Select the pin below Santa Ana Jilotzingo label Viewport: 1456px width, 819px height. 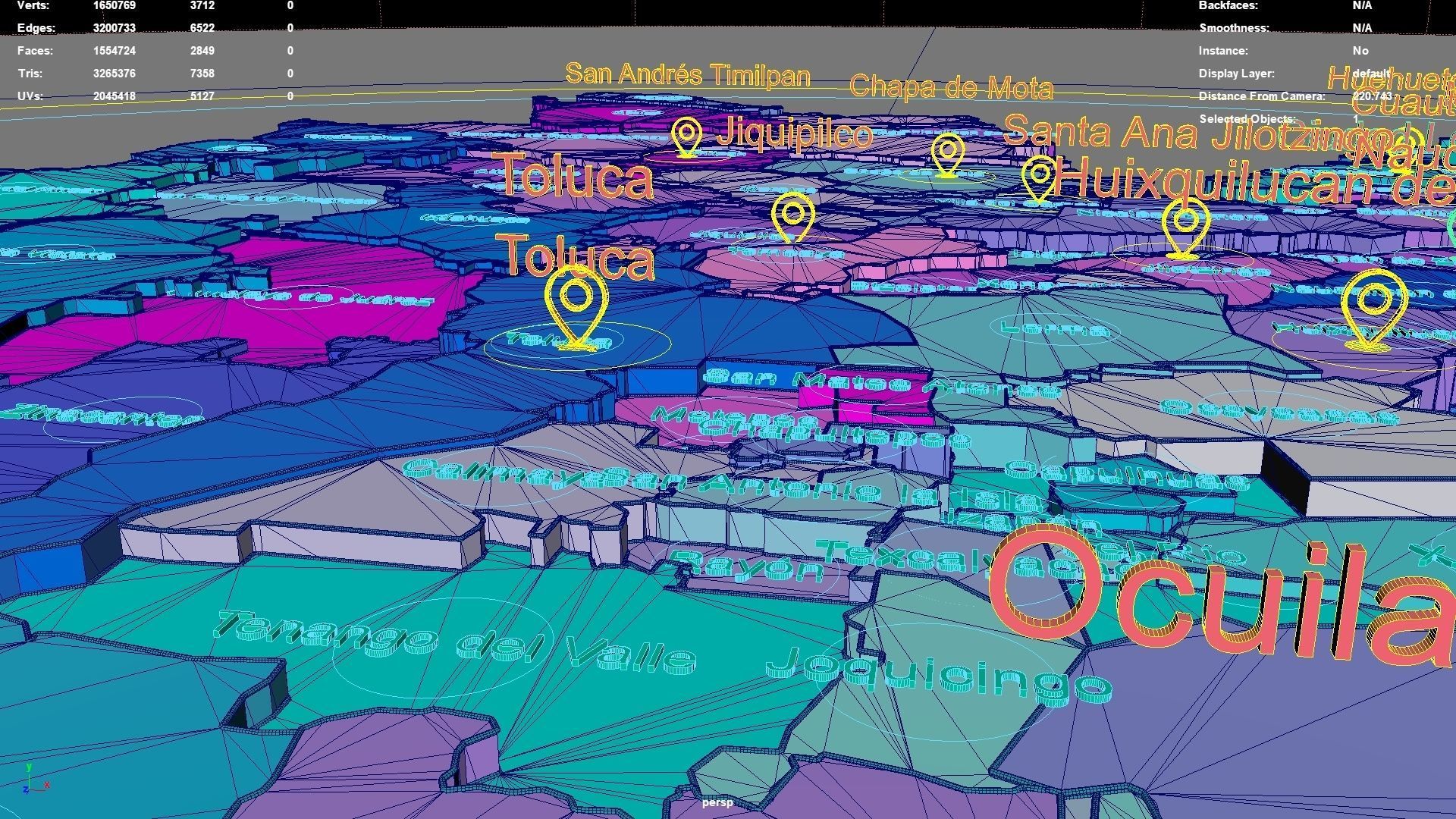pos(1185,226)
